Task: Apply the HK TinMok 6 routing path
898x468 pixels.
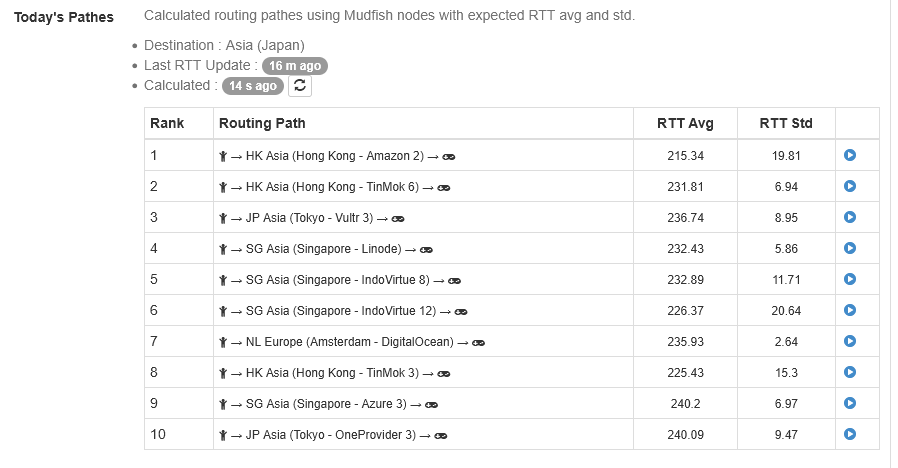Action: [850, 187]
